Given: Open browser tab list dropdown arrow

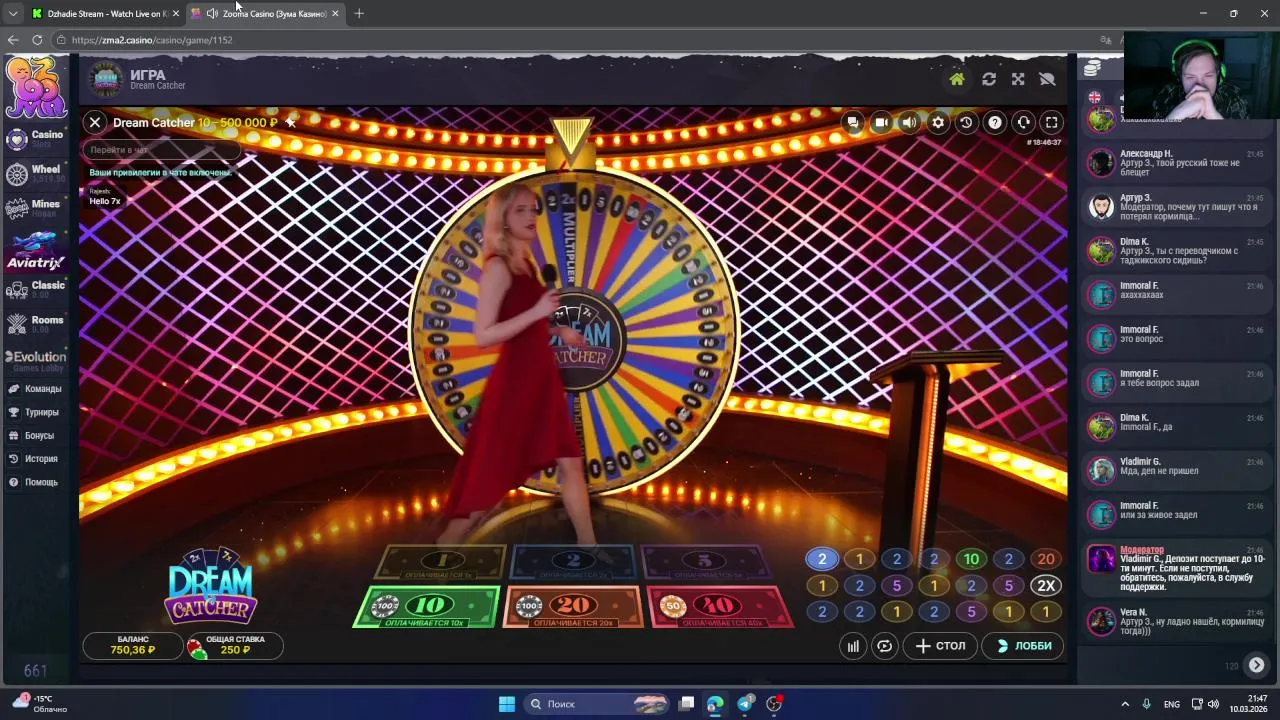Looking at the screenshot, I should point(12,13).
